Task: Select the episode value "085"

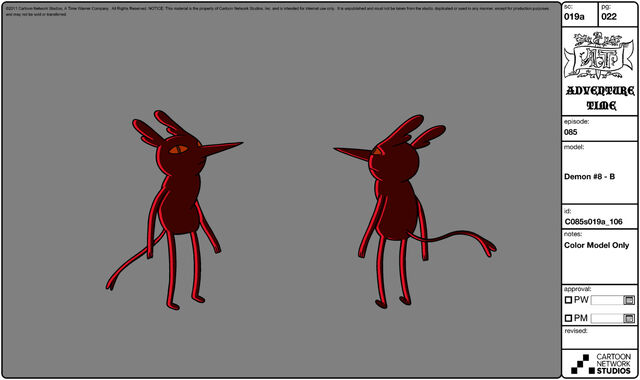Action: pos(571,132)
